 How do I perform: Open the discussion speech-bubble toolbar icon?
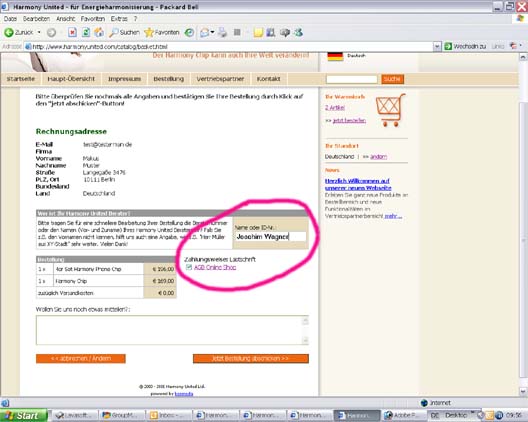(285, 32)
